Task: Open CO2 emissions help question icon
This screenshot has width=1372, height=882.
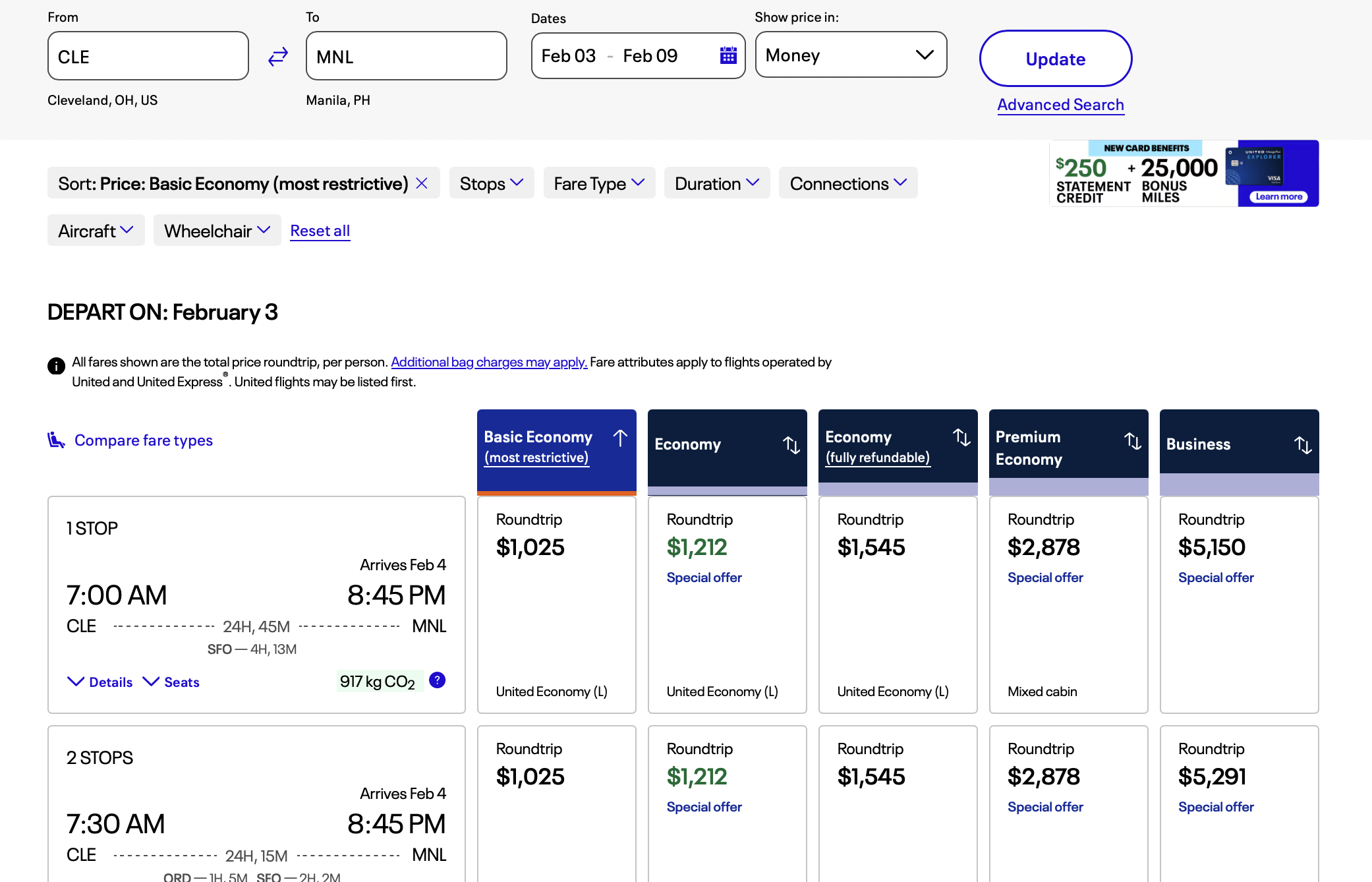Action: [437, 680]
